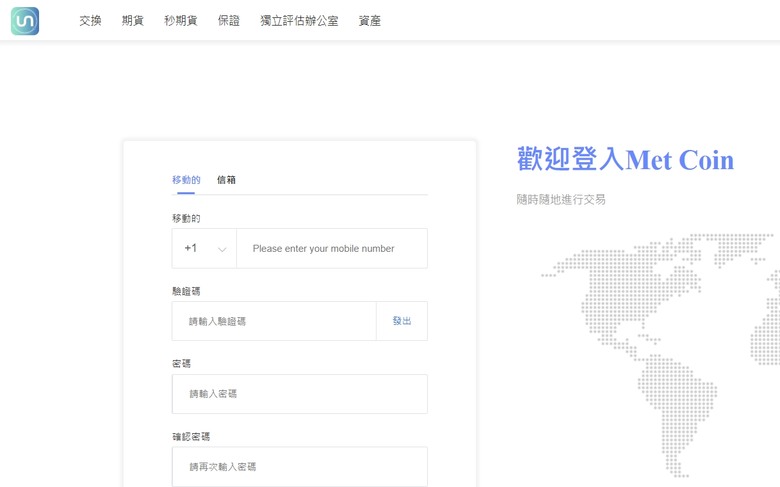
Task: Focus the 請再次輸入密碼 confirm password field
Action: [299, 467]
